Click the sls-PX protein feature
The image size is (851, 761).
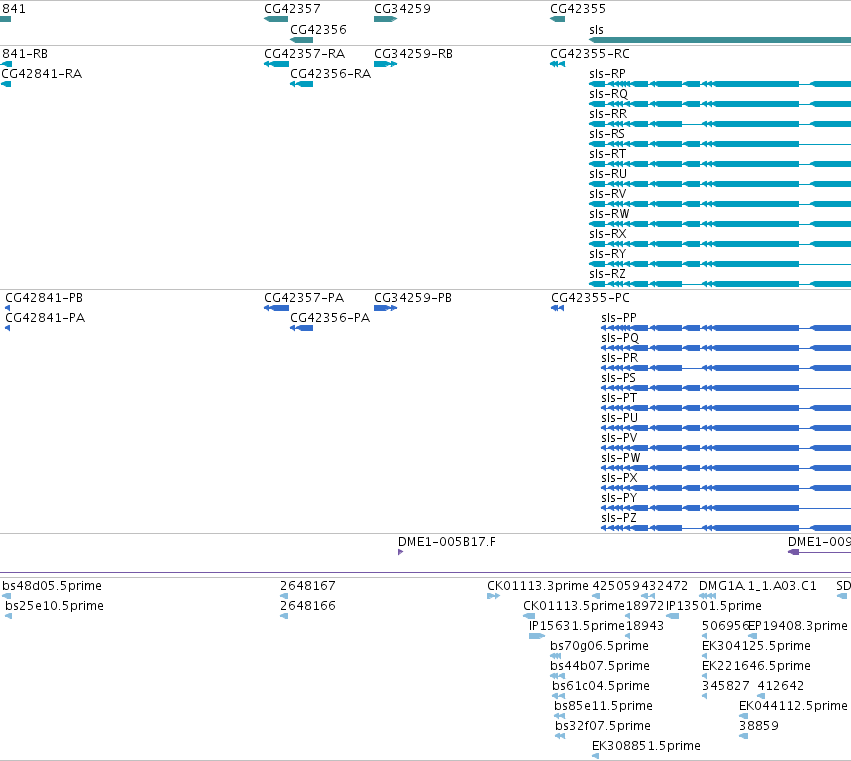click(x=726, y=488)
